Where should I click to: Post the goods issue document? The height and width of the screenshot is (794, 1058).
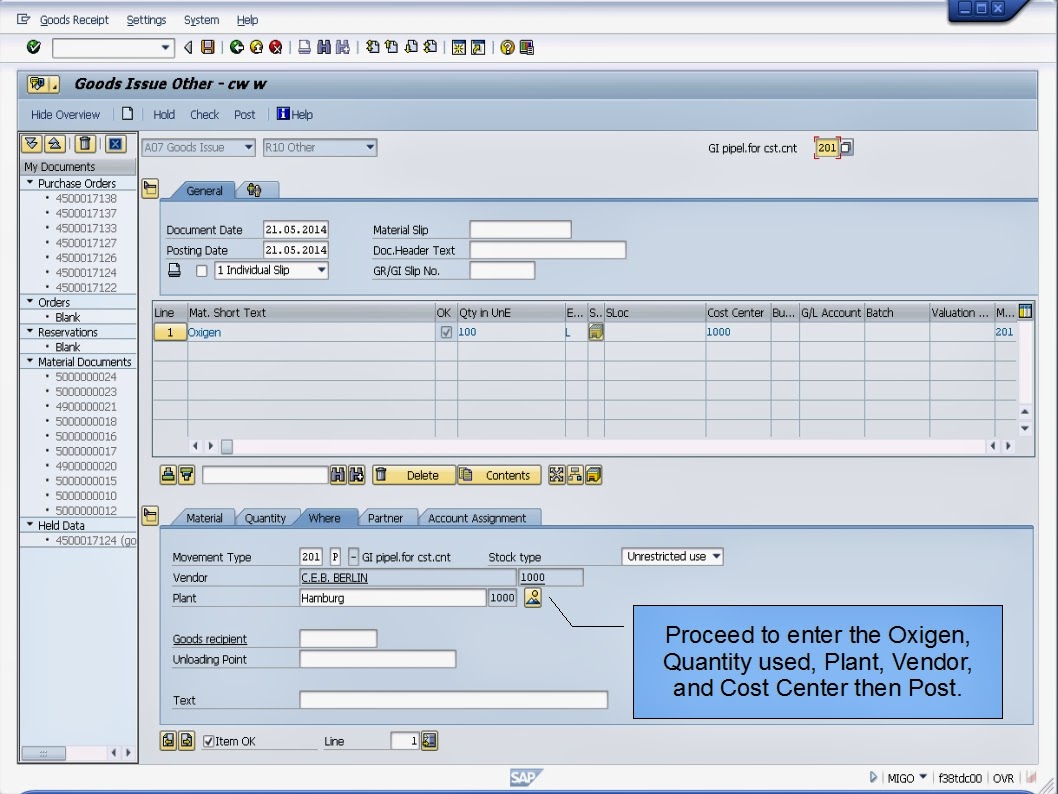coord(244,114)
